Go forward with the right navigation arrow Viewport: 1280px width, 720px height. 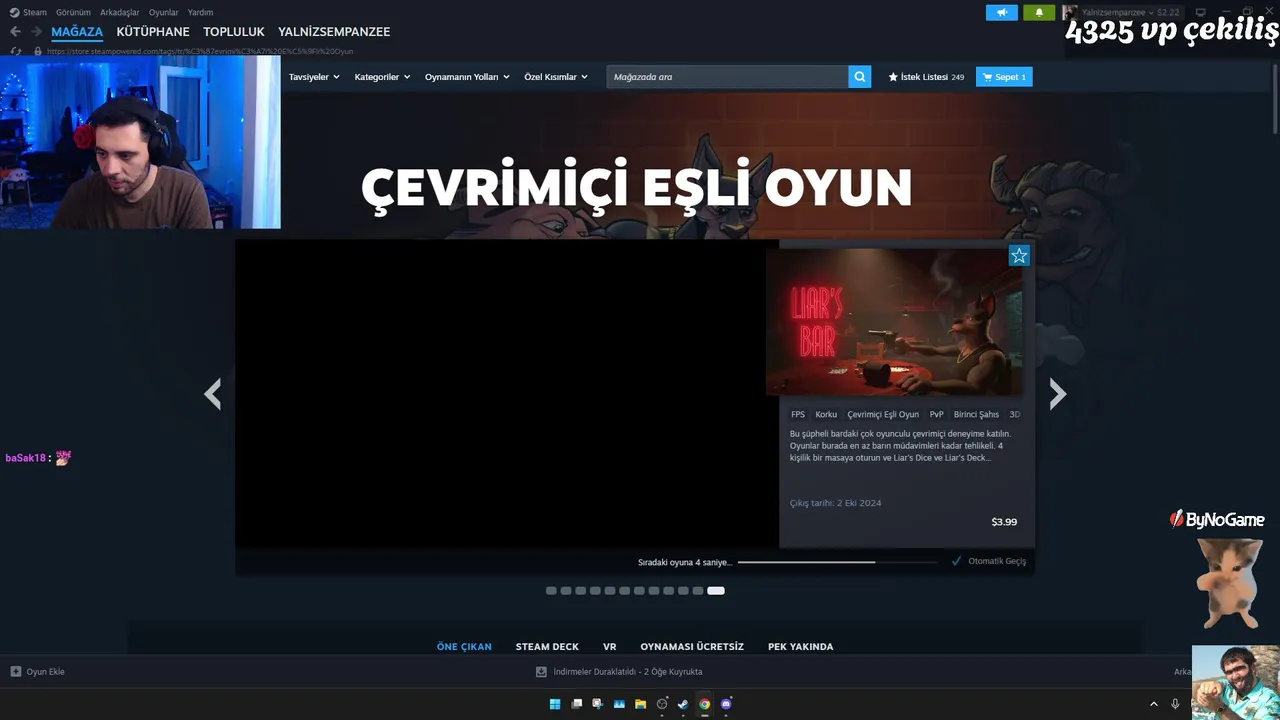36,32
